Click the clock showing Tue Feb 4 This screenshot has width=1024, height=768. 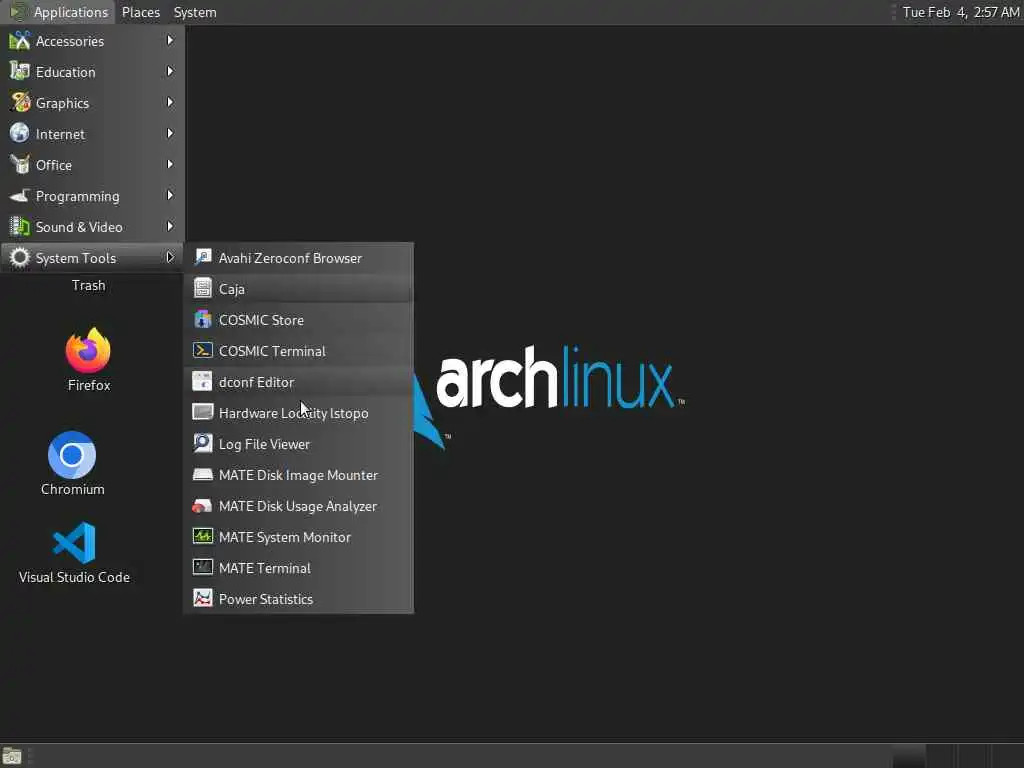pos(961,12)
